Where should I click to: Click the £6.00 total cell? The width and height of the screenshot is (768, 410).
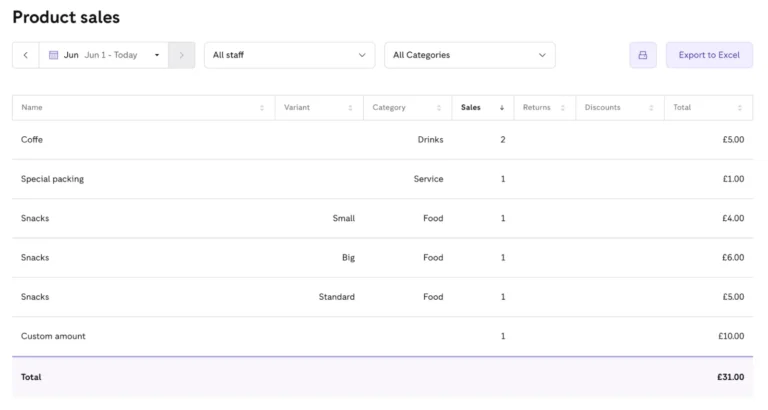click(x=733, y=257)
